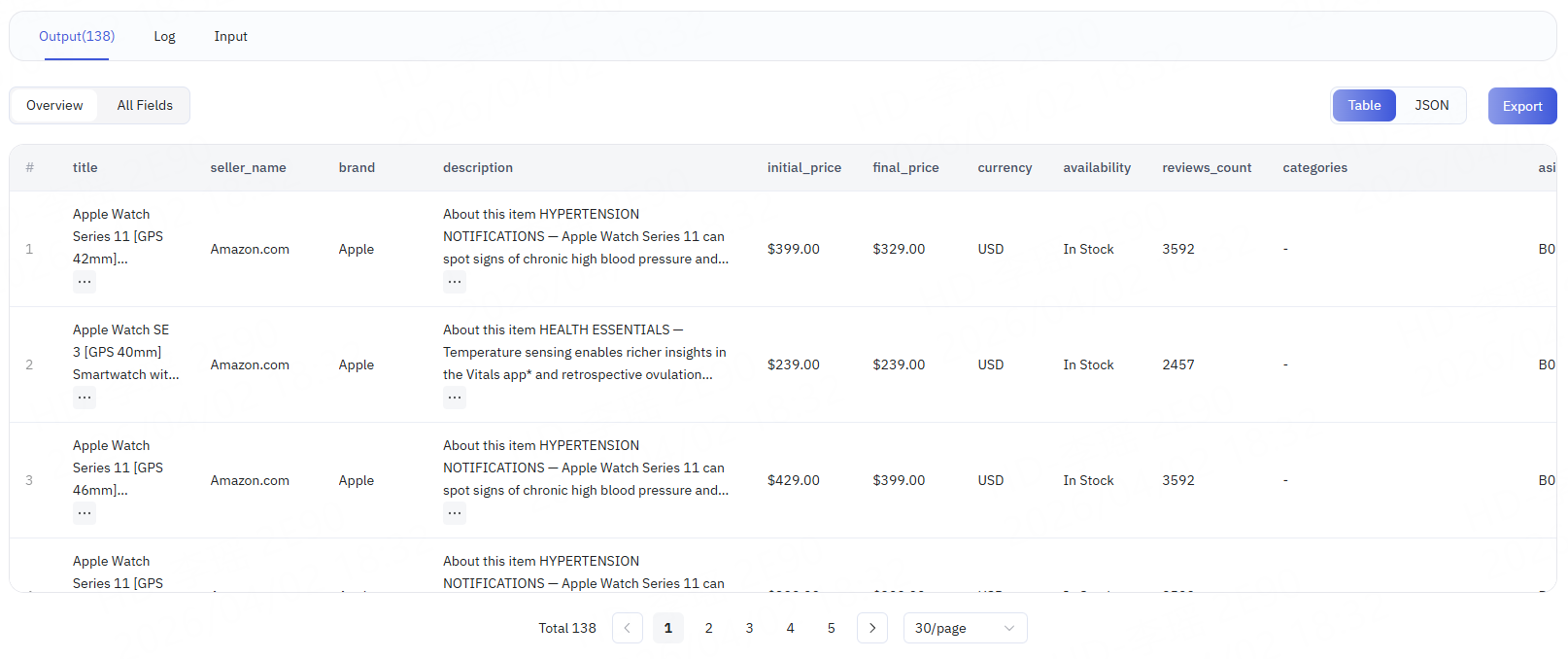Click the initial_price column header
This screenshot has width=1568, height=659.
click(x=804, y=167)
